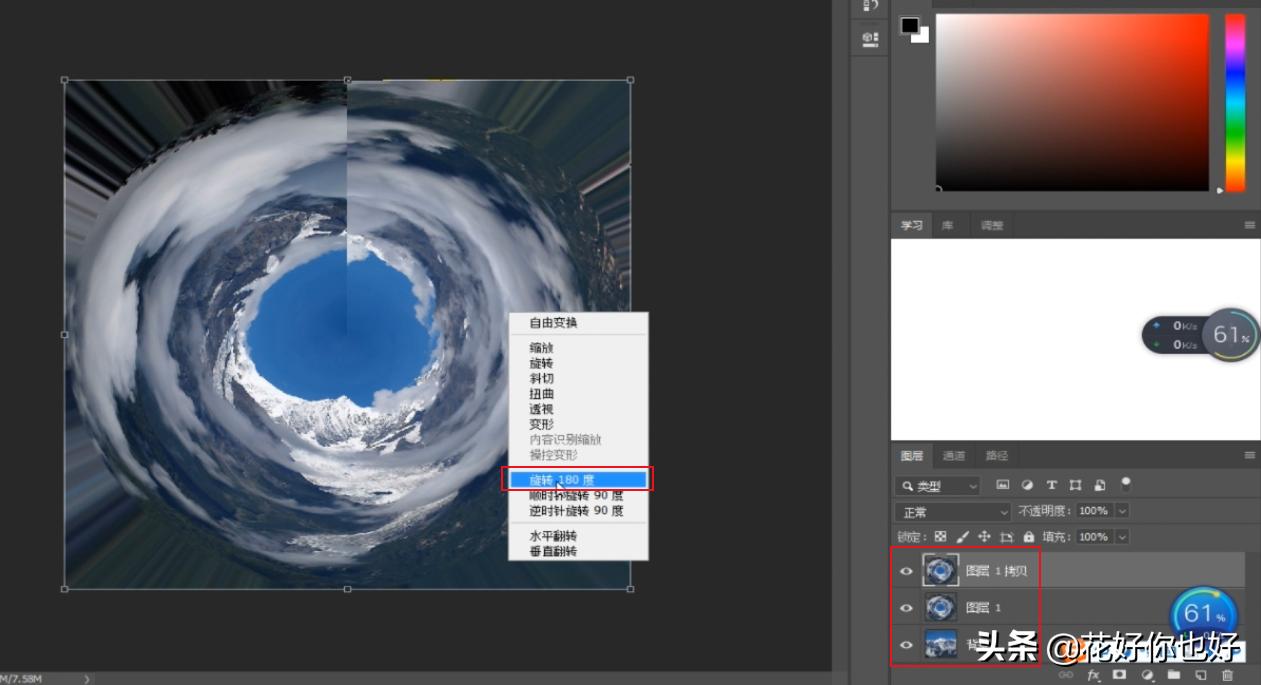Create new fill or adjustment layer icon

(1147, 676)
